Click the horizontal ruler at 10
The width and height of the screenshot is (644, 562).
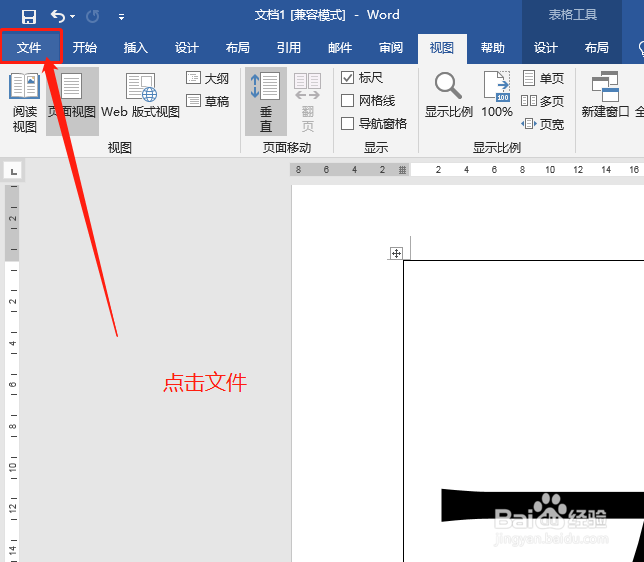tap(550, 170)
